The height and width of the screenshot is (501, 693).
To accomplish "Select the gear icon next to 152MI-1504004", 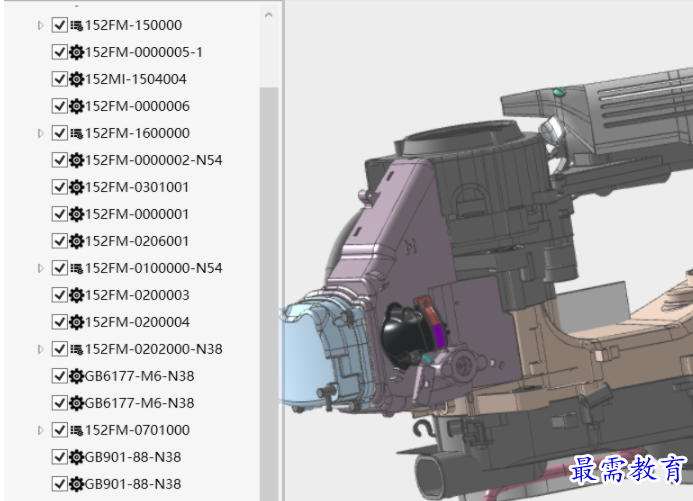I will coord(76,80).
